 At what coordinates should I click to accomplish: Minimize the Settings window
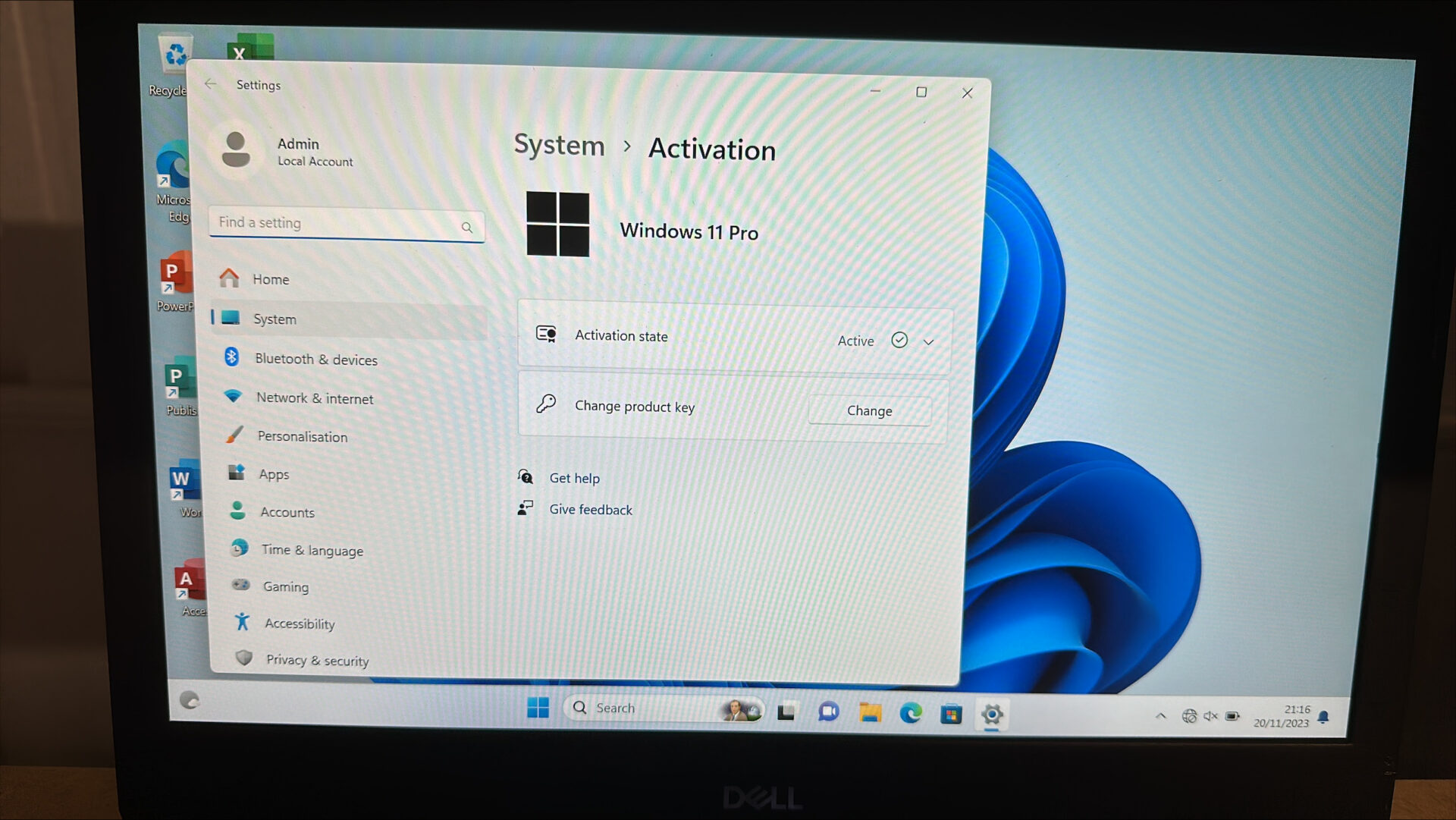coord(875,91)
